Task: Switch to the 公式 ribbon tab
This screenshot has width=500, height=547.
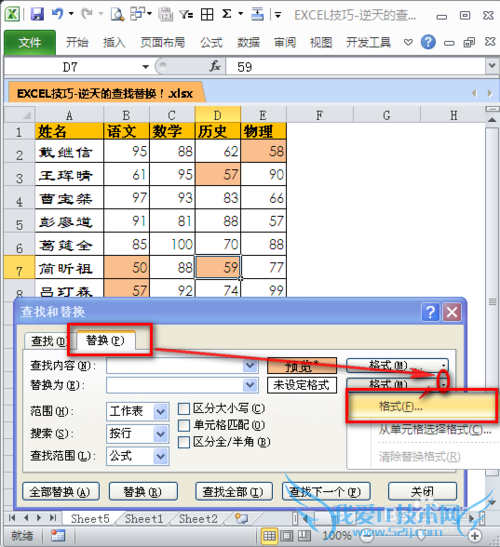Action: (211, 43)
